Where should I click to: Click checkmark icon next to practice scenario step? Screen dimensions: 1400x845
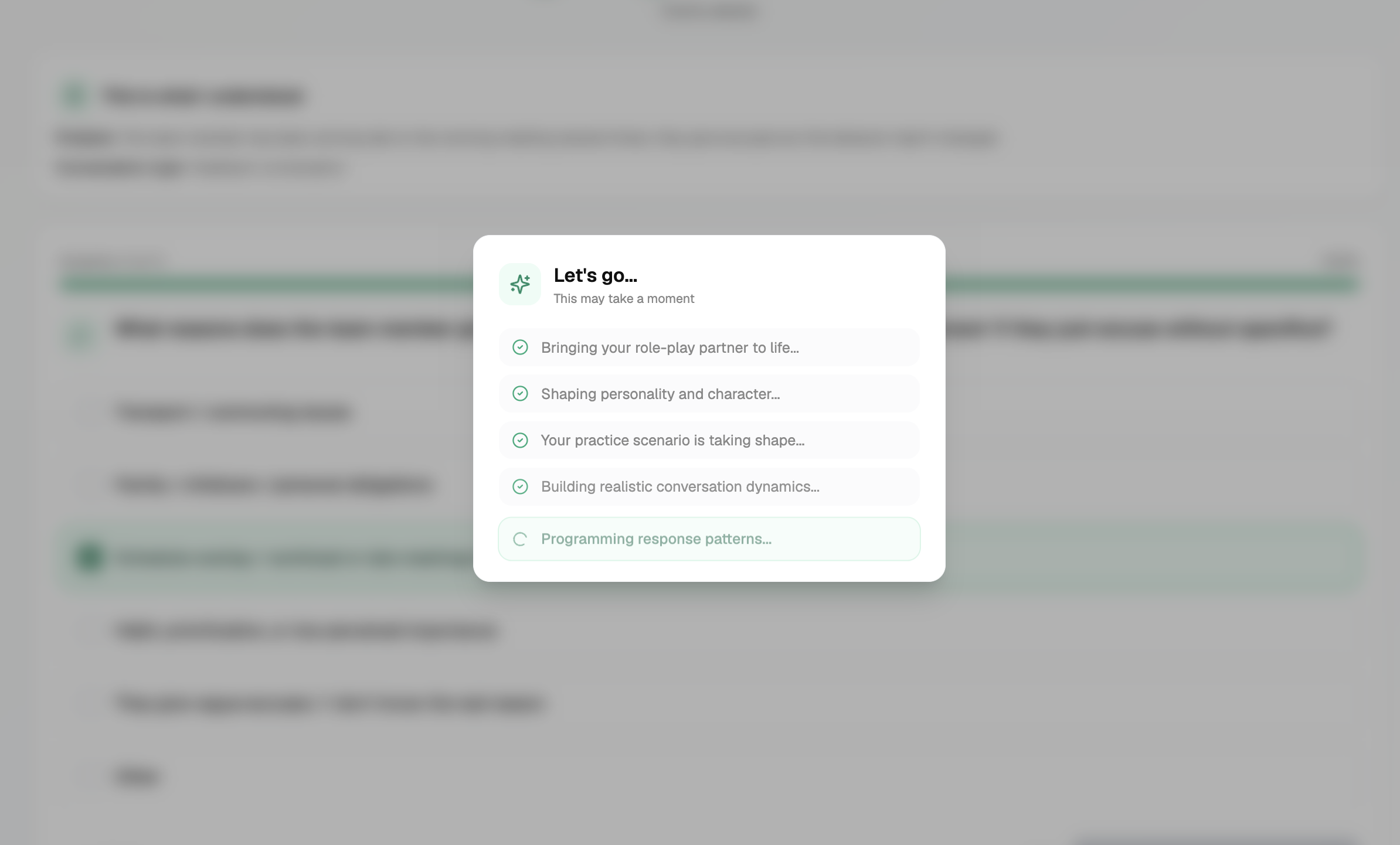click(520, 440)
